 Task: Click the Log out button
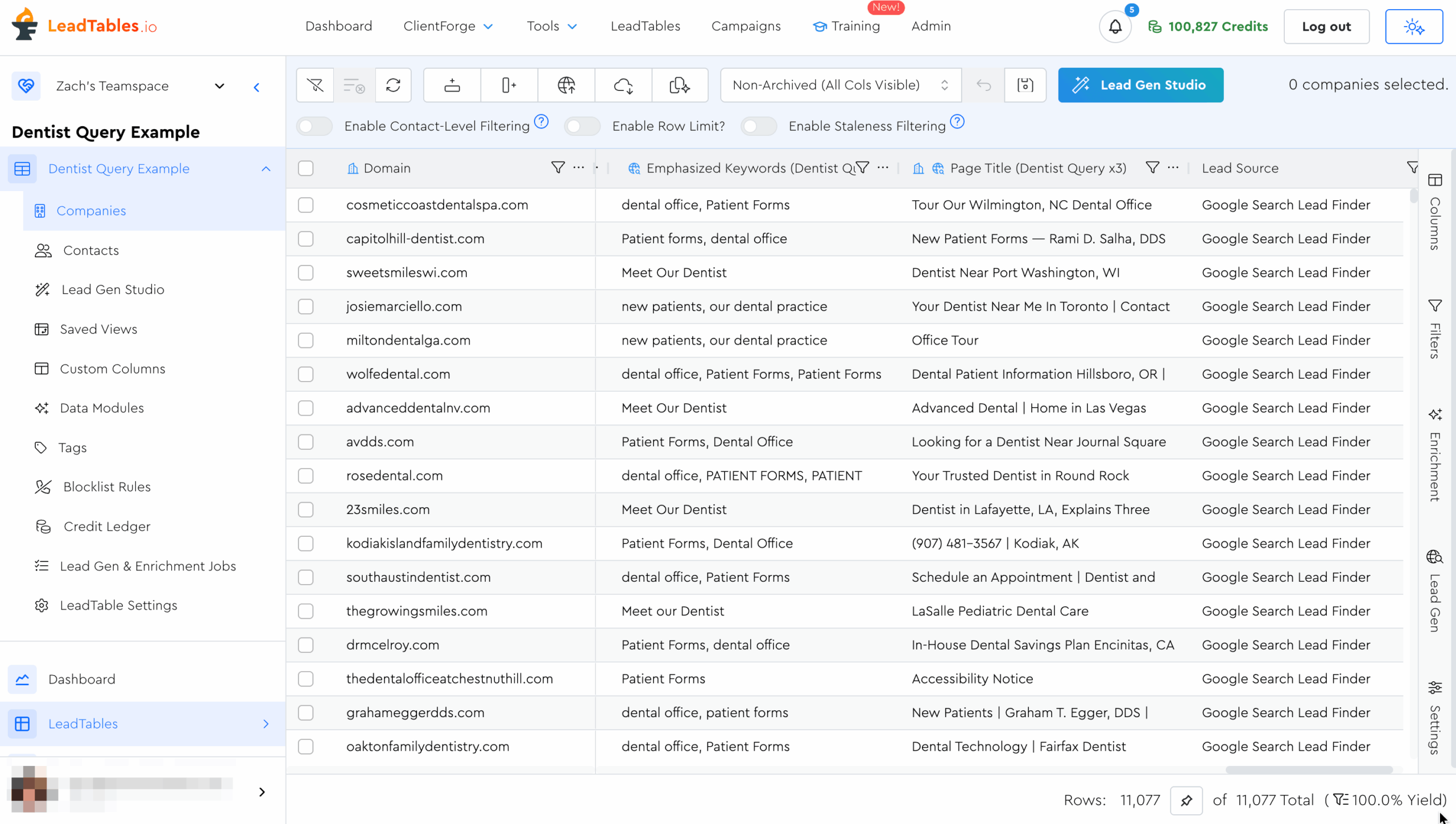[x=1326, y=27]
